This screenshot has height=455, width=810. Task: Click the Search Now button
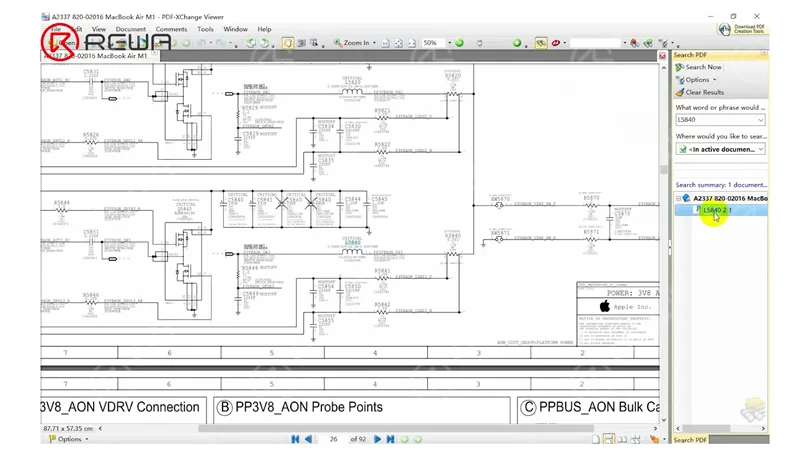click(699, 67)
